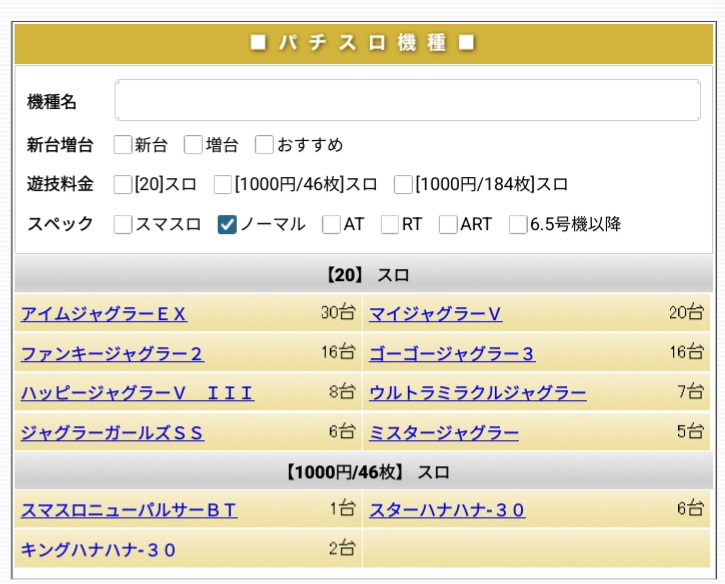Check the おすすめ checkbox
725x584 pixels.
click(x=264, y=145)
